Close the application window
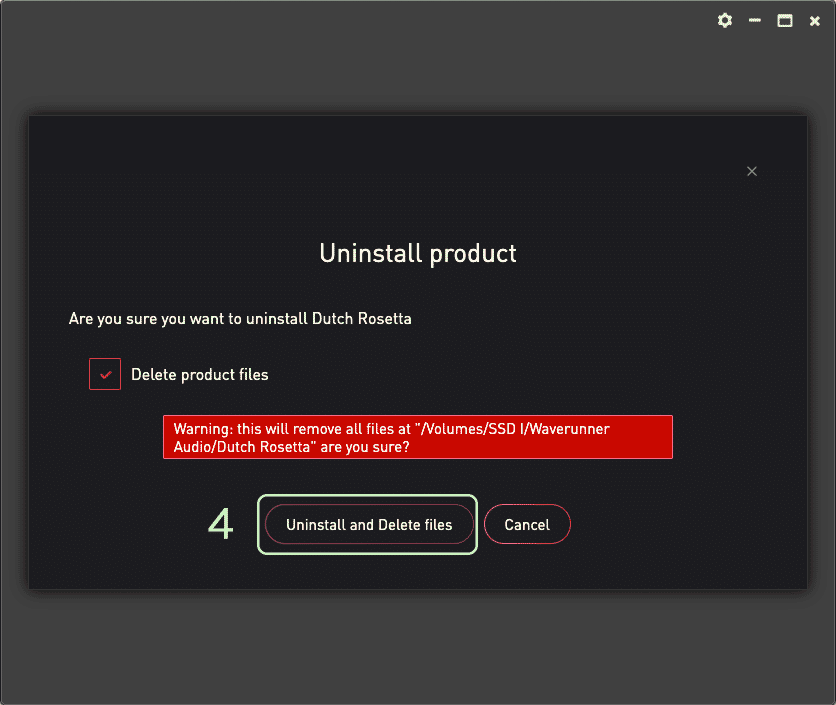836x705 pixels. pos(815,21)
